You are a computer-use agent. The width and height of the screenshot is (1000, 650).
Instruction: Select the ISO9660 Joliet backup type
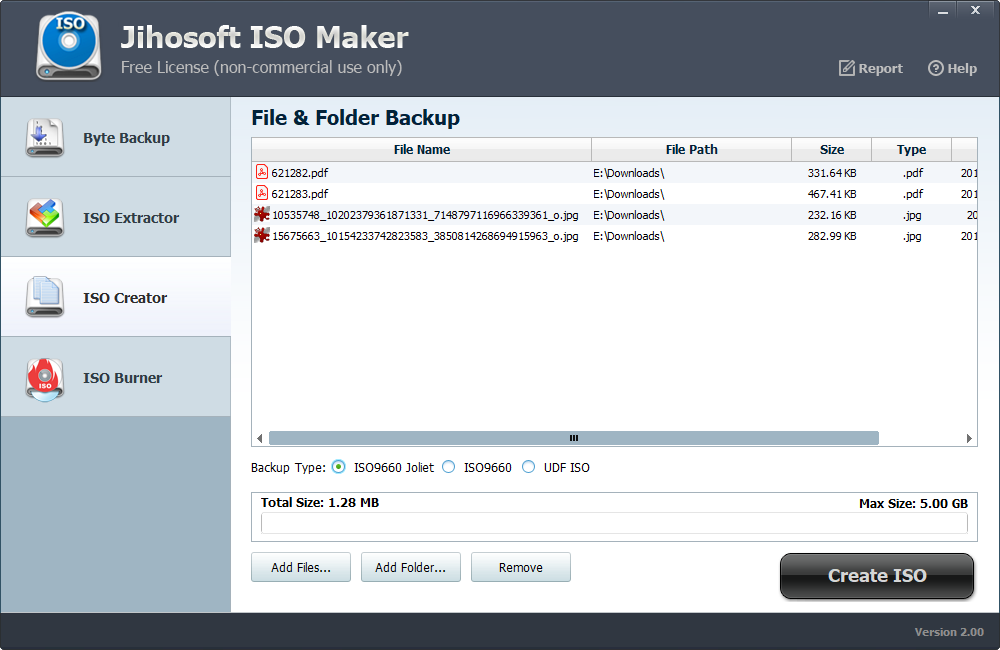pos(339,467)
